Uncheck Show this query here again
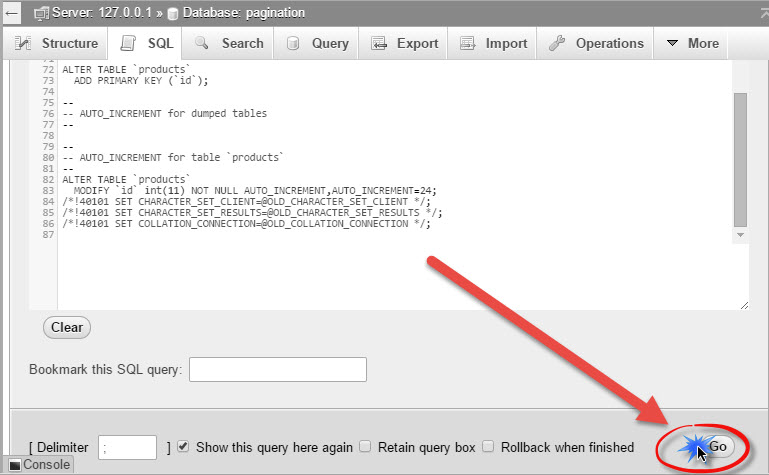 click(183, 447)
